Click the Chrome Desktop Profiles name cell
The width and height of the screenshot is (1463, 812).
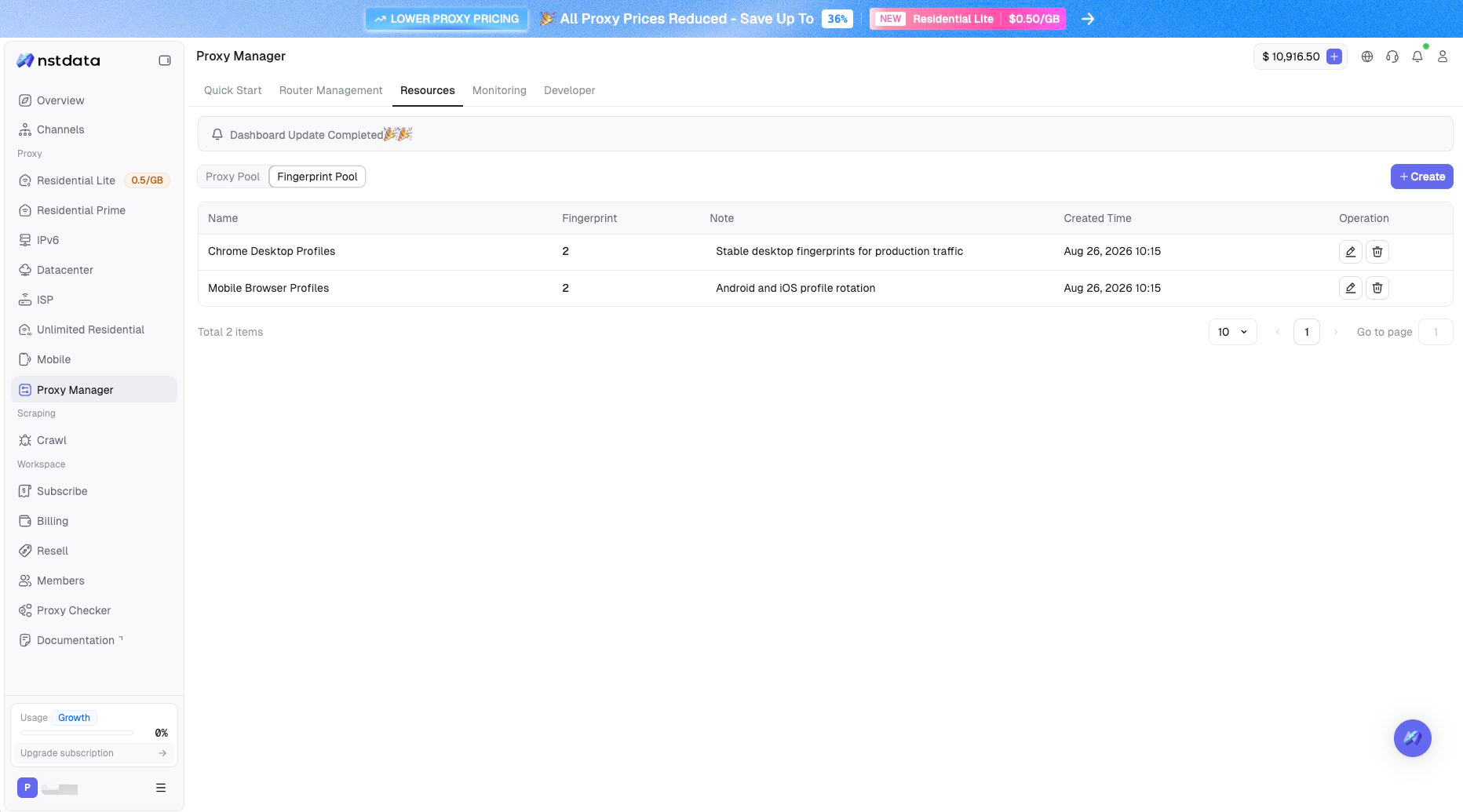[272, 251]
